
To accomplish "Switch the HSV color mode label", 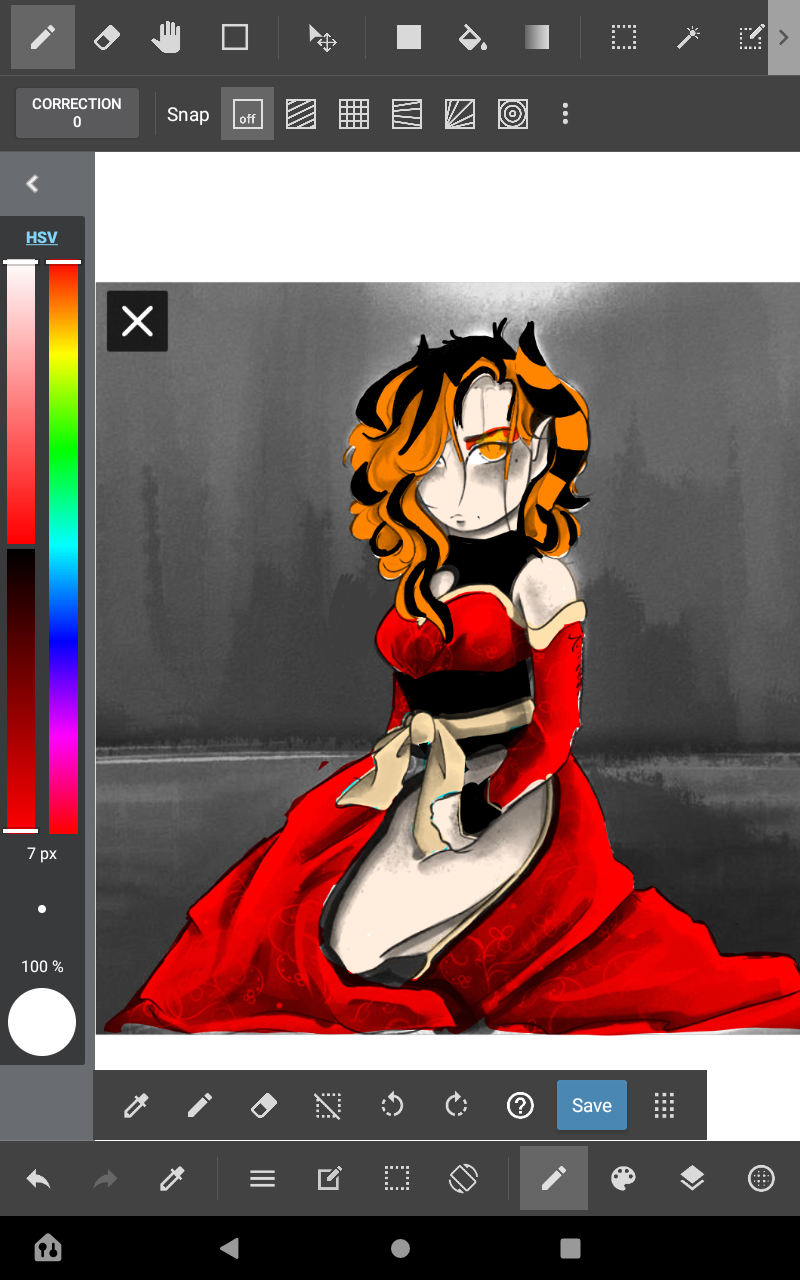I will click(x=42, y=238).
